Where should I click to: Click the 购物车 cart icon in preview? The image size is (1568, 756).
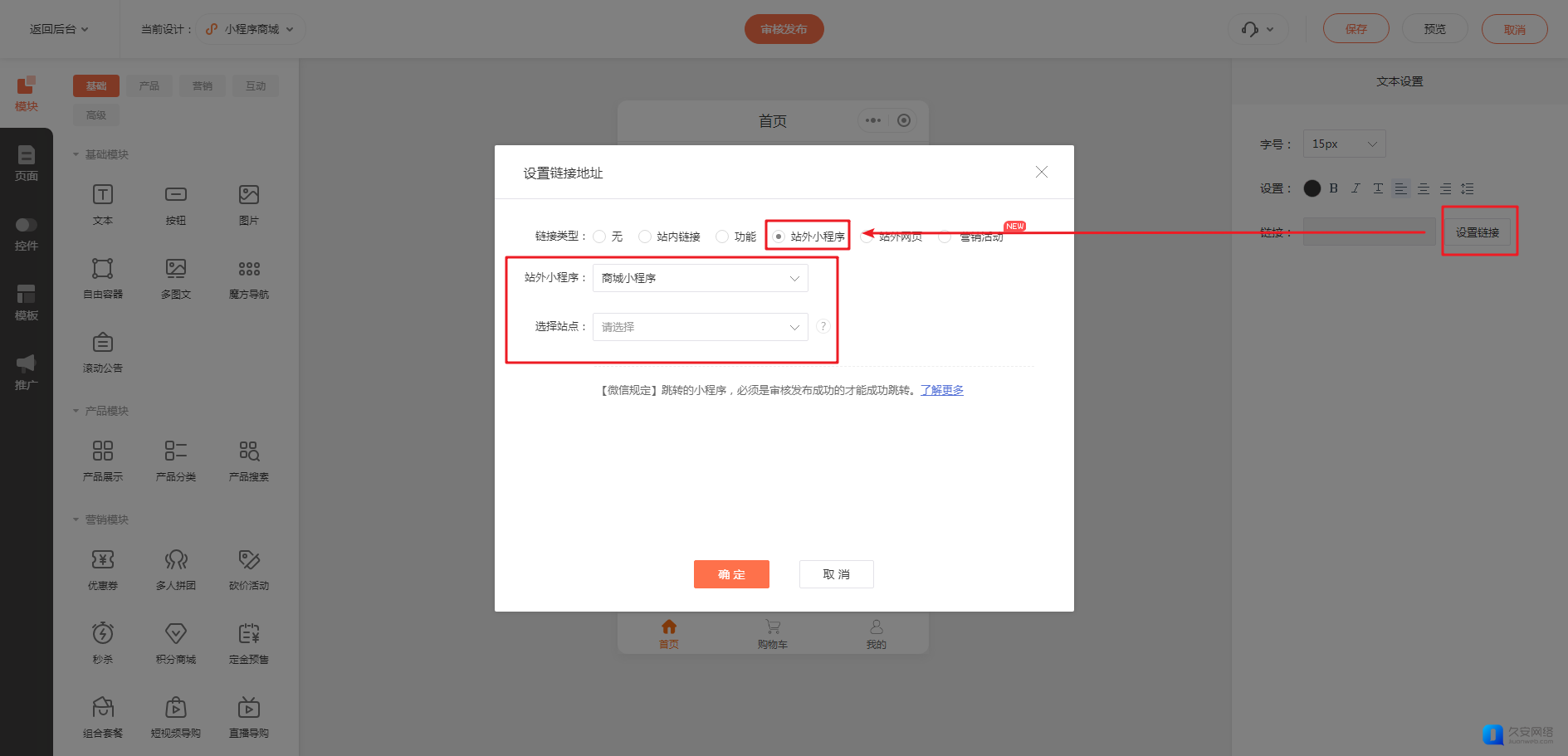point(772,628)
